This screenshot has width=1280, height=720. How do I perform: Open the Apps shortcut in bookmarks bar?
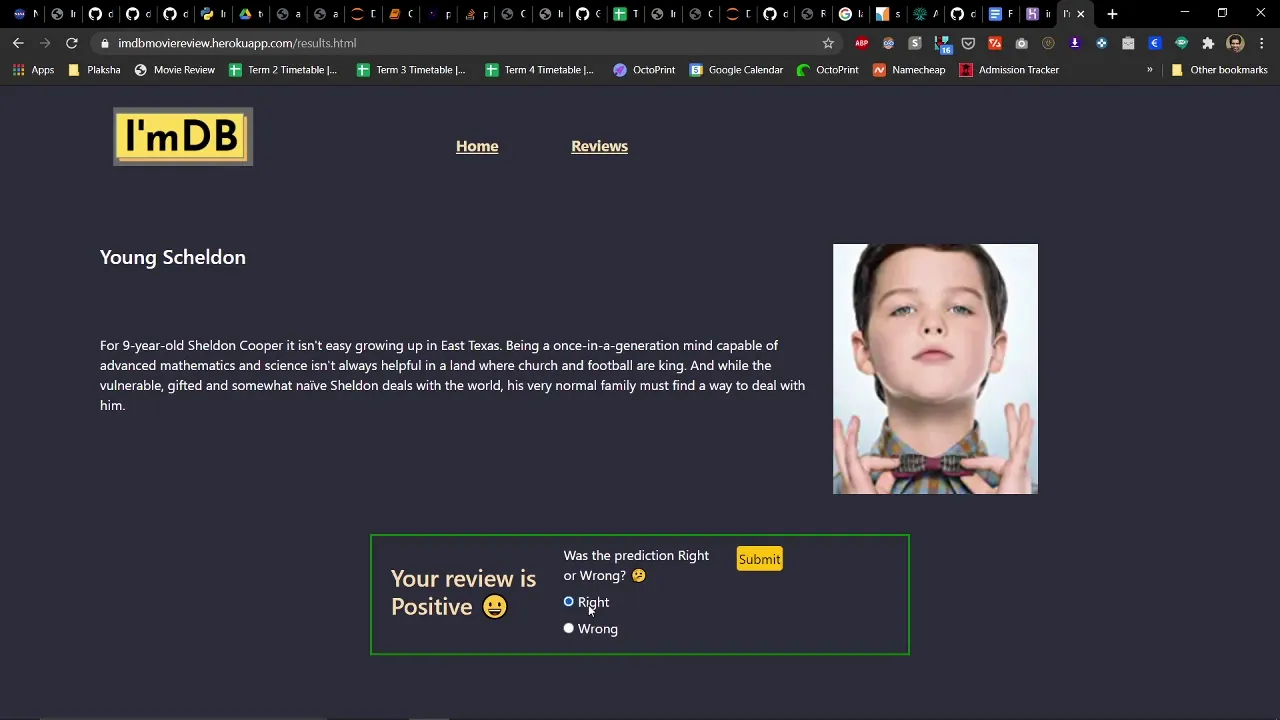coord(33,70)
